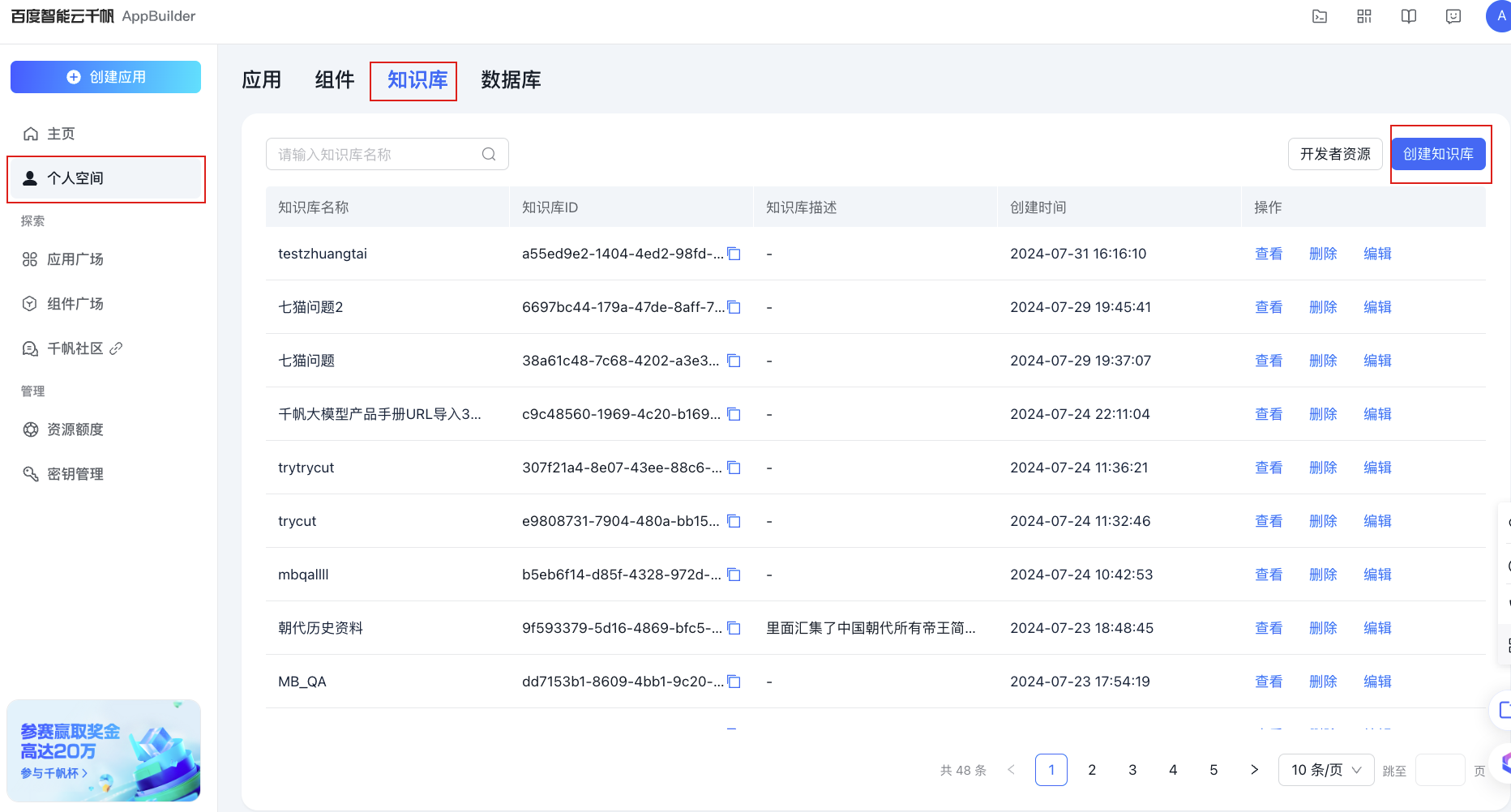Viewport: 1511px width, 812px height.
Task: Delete the trytrycut knowledge base
Action: pos(1323,468)
